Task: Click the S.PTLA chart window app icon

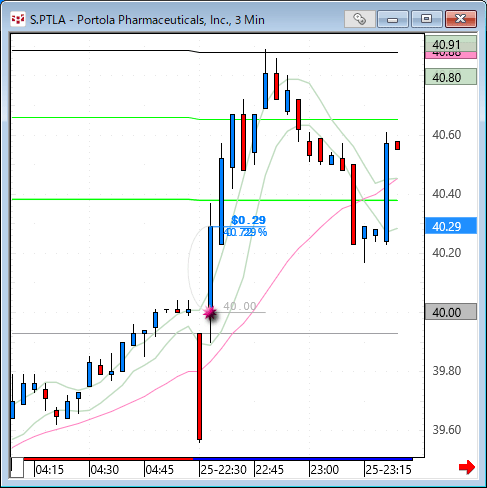Action: pyautogui.click(x=18, y=19)
